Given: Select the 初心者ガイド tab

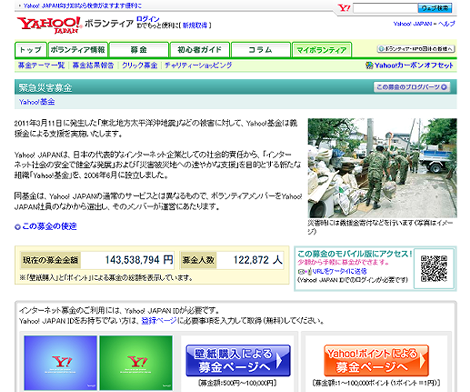Looking at the screenshot, I should tap(200, 50).
